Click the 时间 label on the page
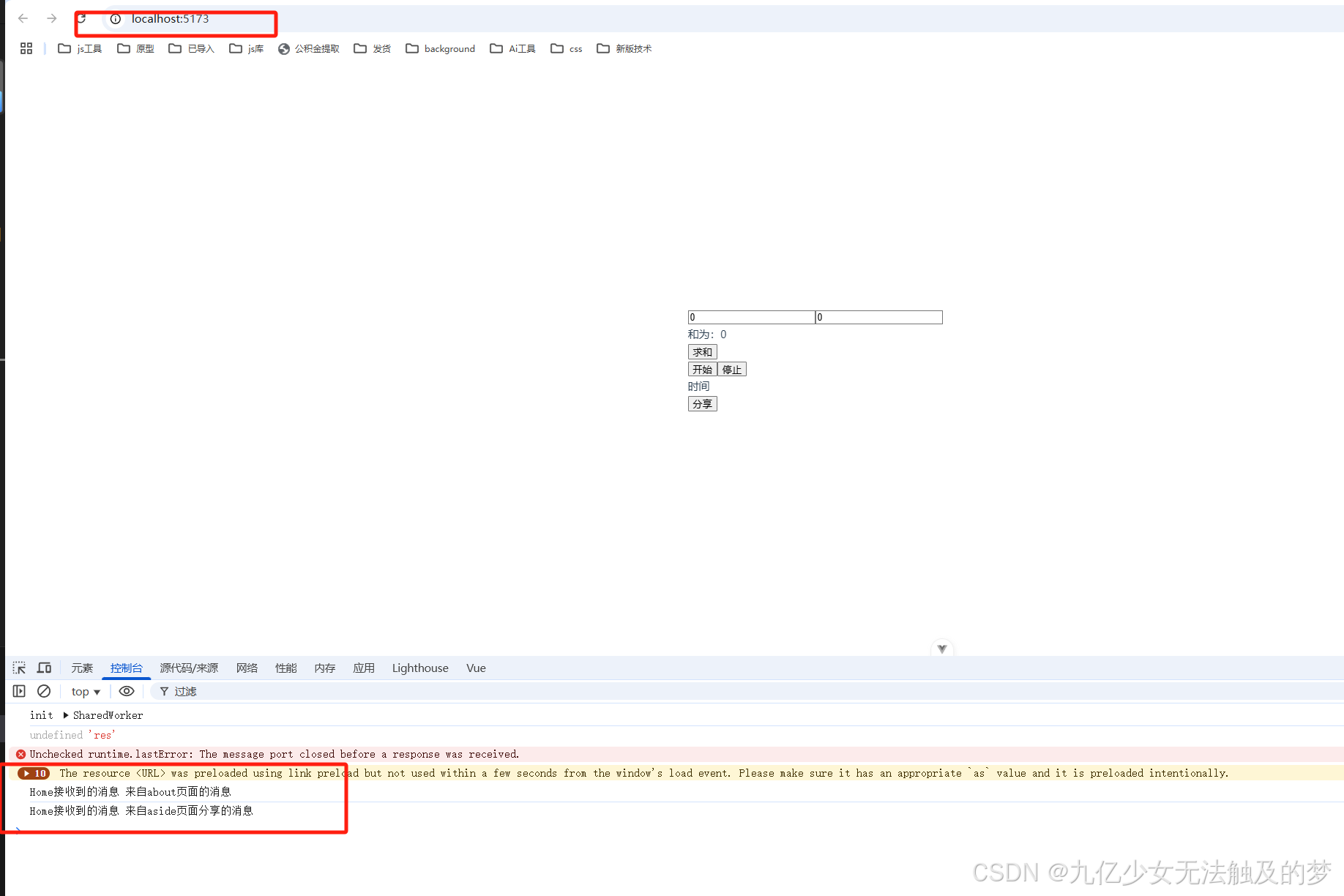This screenshot has width=1344, height=896. pyautogui.click(x=698, y=387)
